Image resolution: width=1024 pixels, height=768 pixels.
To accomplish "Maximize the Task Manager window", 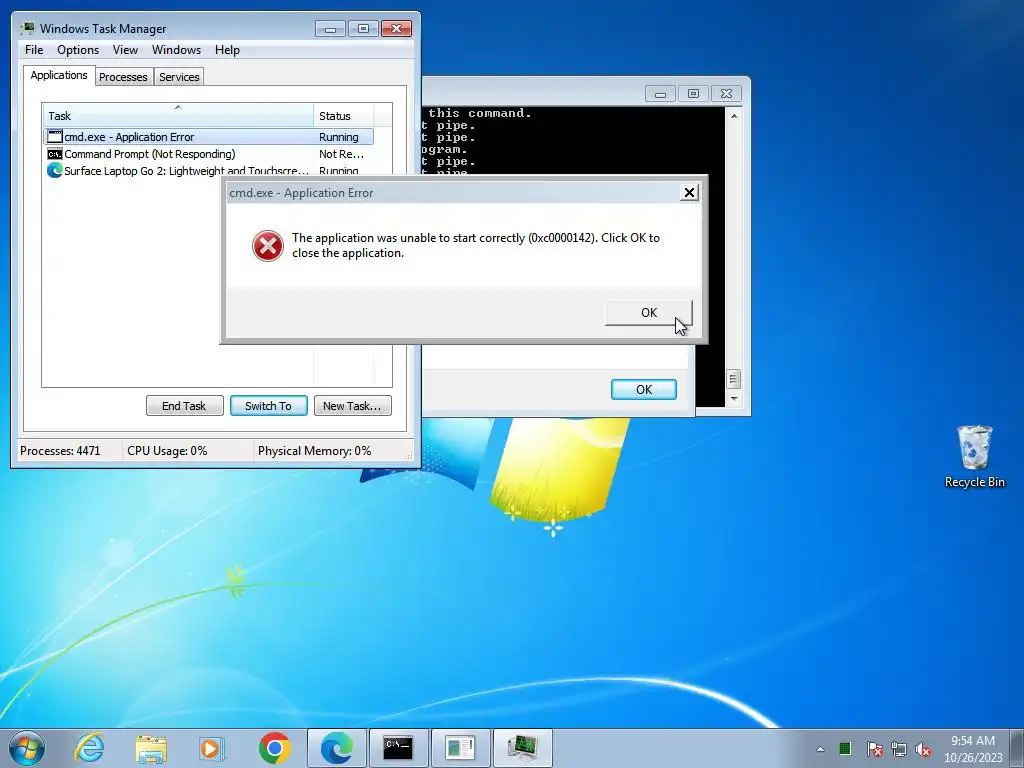I will click(x=363, y=29).
